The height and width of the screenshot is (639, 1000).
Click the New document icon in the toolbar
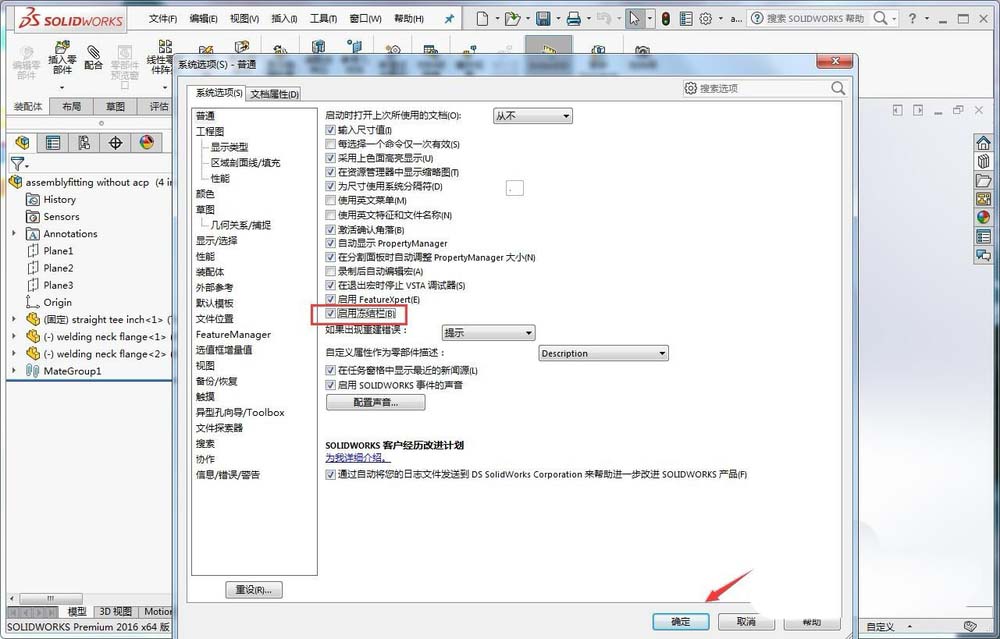click(483, 18)
